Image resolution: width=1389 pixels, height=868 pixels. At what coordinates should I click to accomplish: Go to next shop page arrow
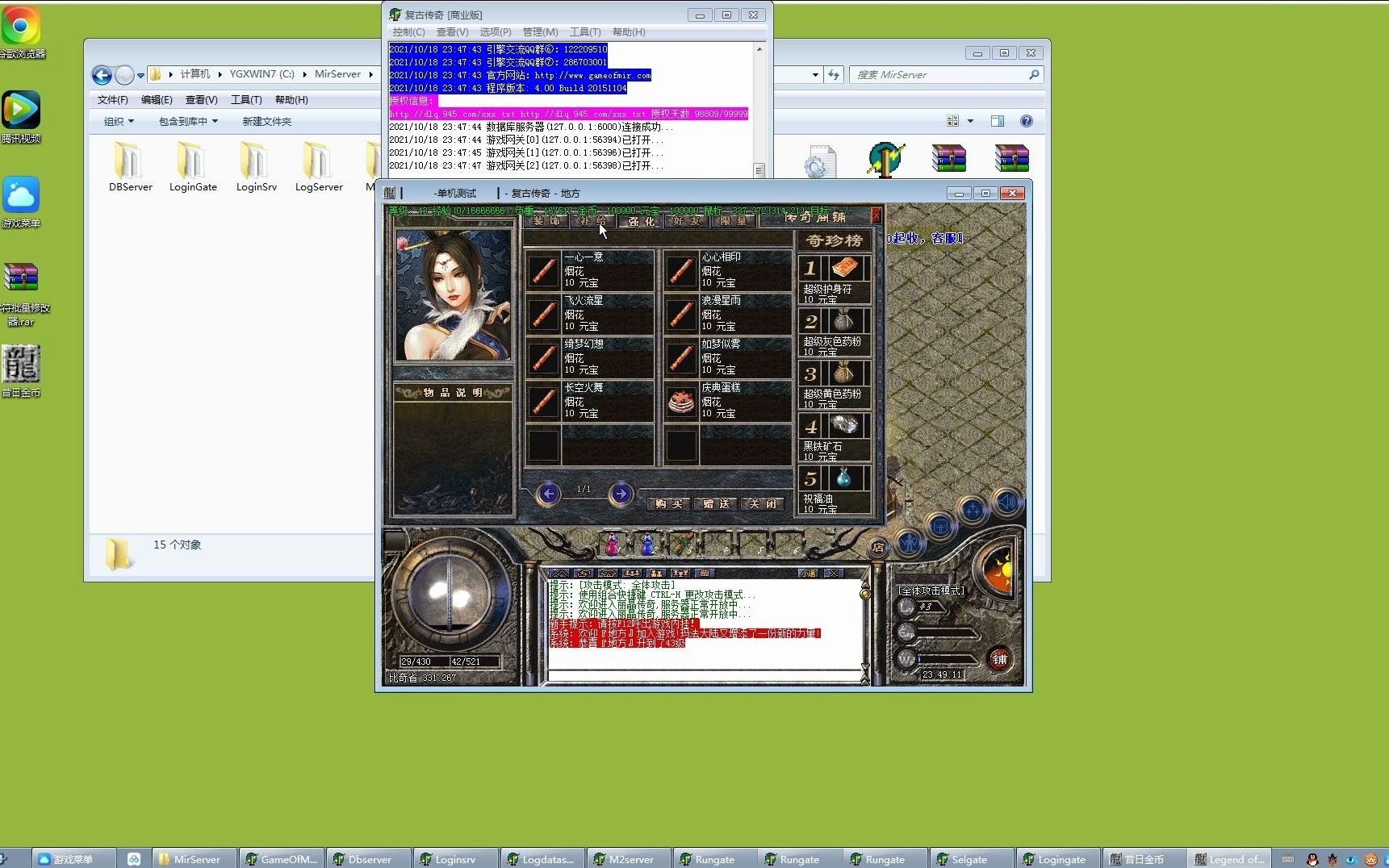click(620, 493)
